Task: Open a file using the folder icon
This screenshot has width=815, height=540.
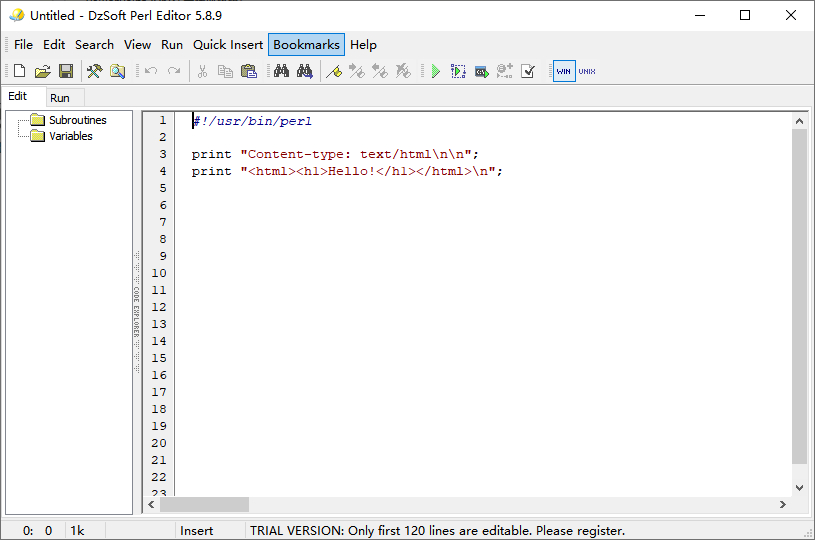Action: [x=43, y=71]
